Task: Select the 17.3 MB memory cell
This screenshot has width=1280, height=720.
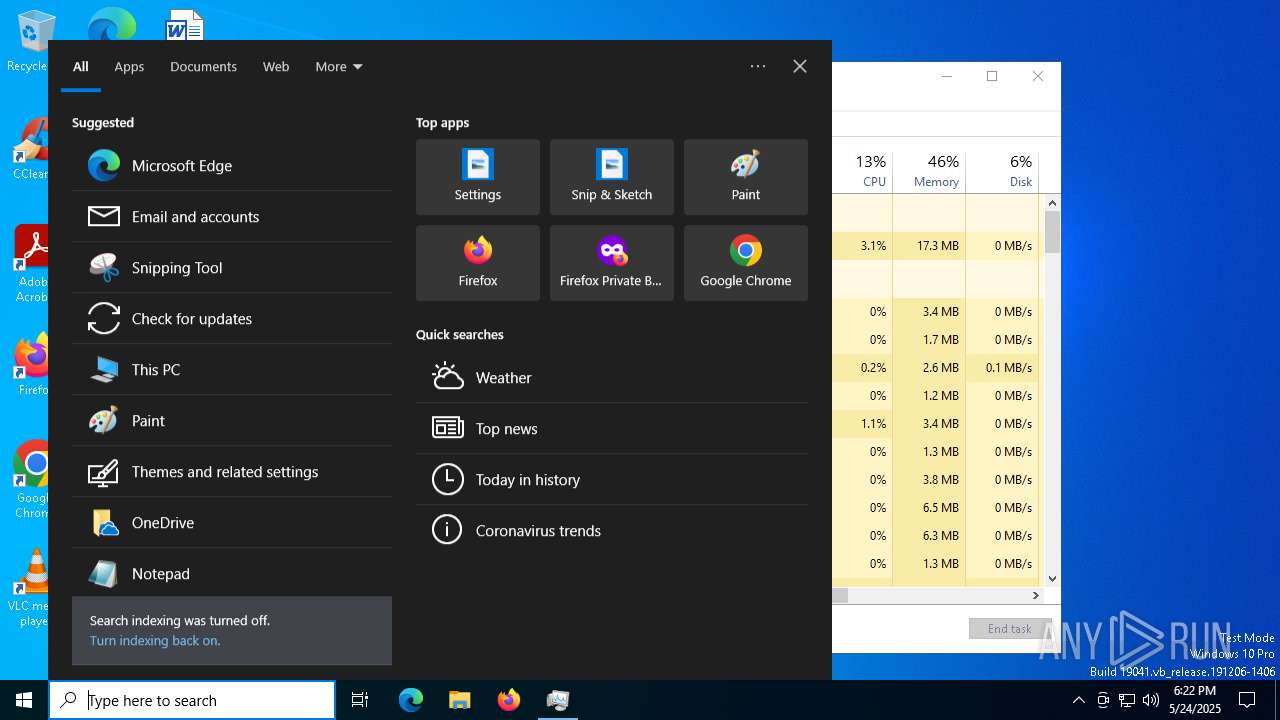Action: tap(929, 246)
